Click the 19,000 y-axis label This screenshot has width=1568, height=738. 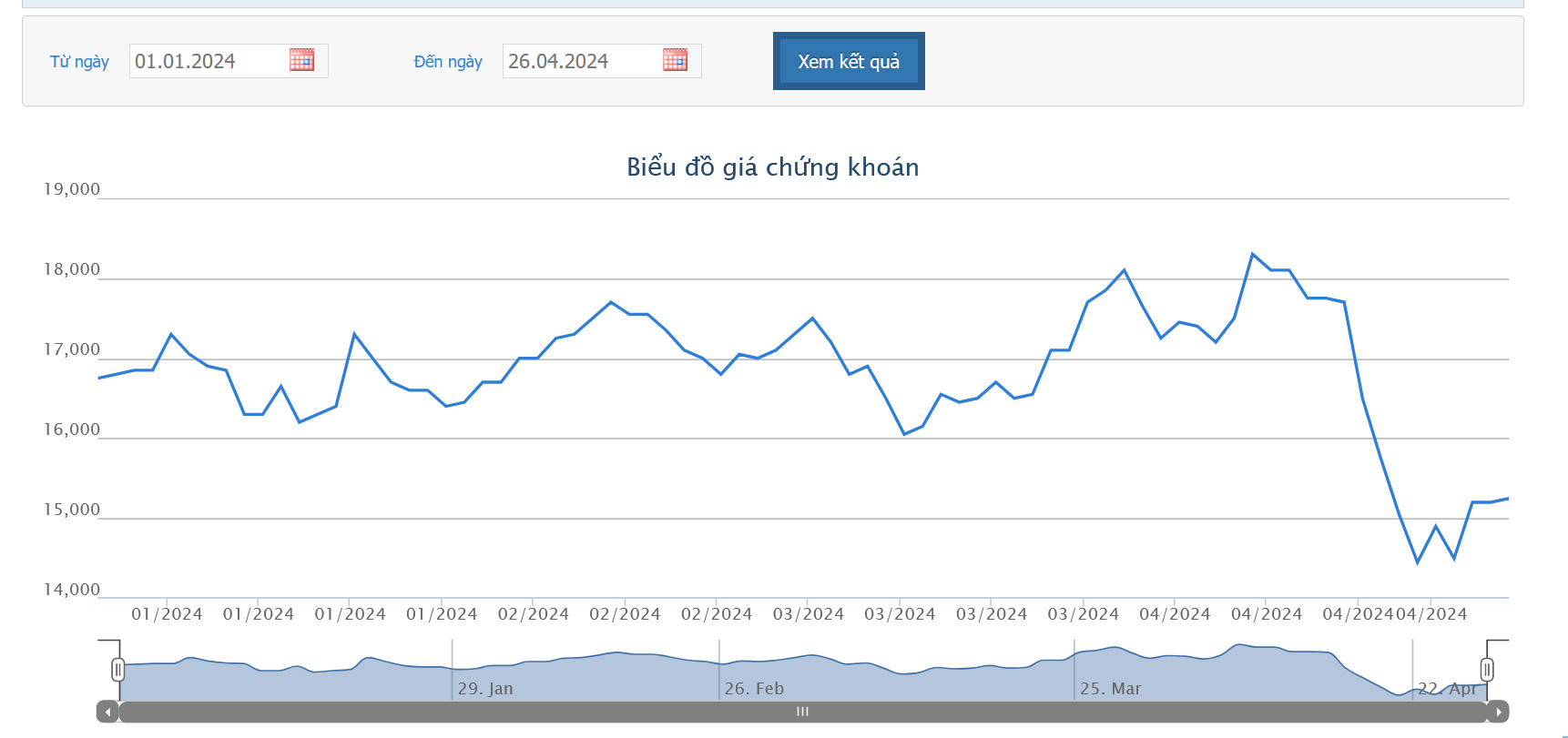click(72, 189)
